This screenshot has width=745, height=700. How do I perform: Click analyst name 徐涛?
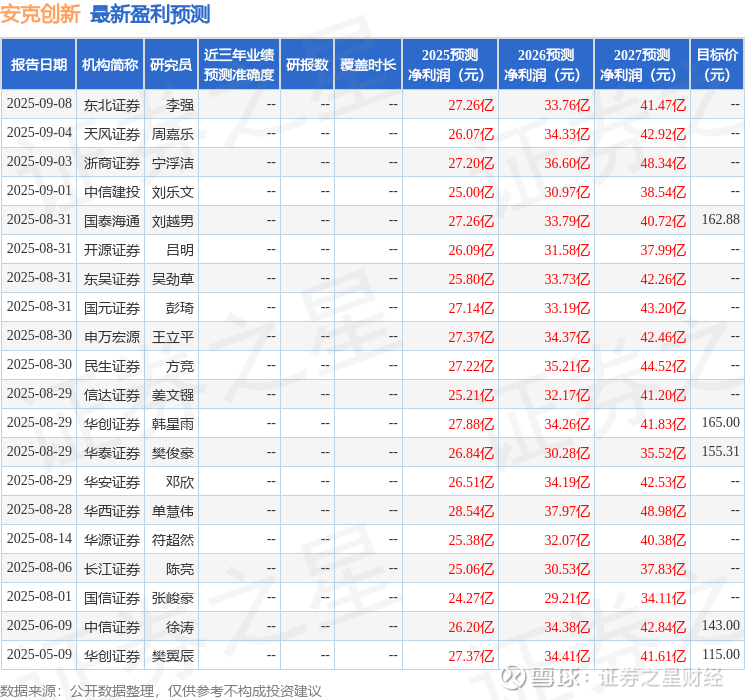180,627
